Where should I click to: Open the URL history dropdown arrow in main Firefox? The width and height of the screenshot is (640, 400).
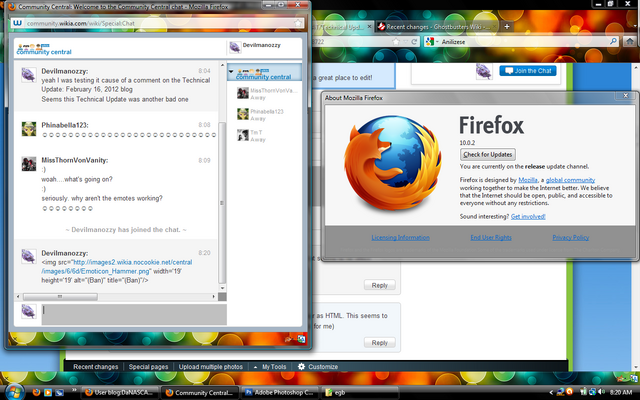[405, 42]
